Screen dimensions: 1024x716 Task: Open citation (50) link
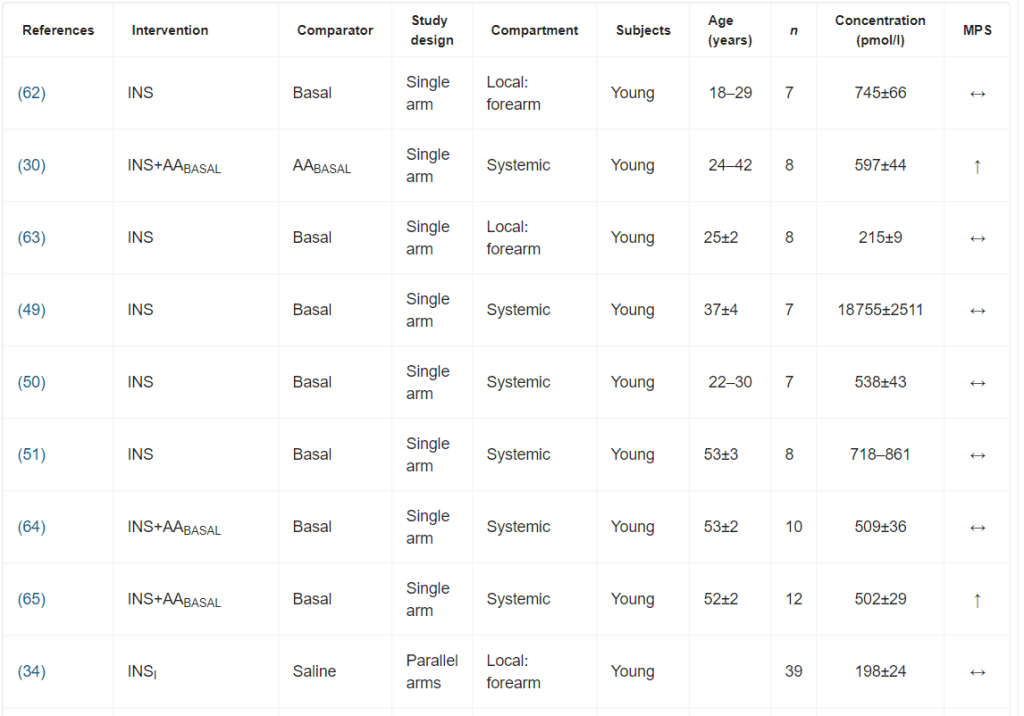pyautogui.click(x=32, y=382)
